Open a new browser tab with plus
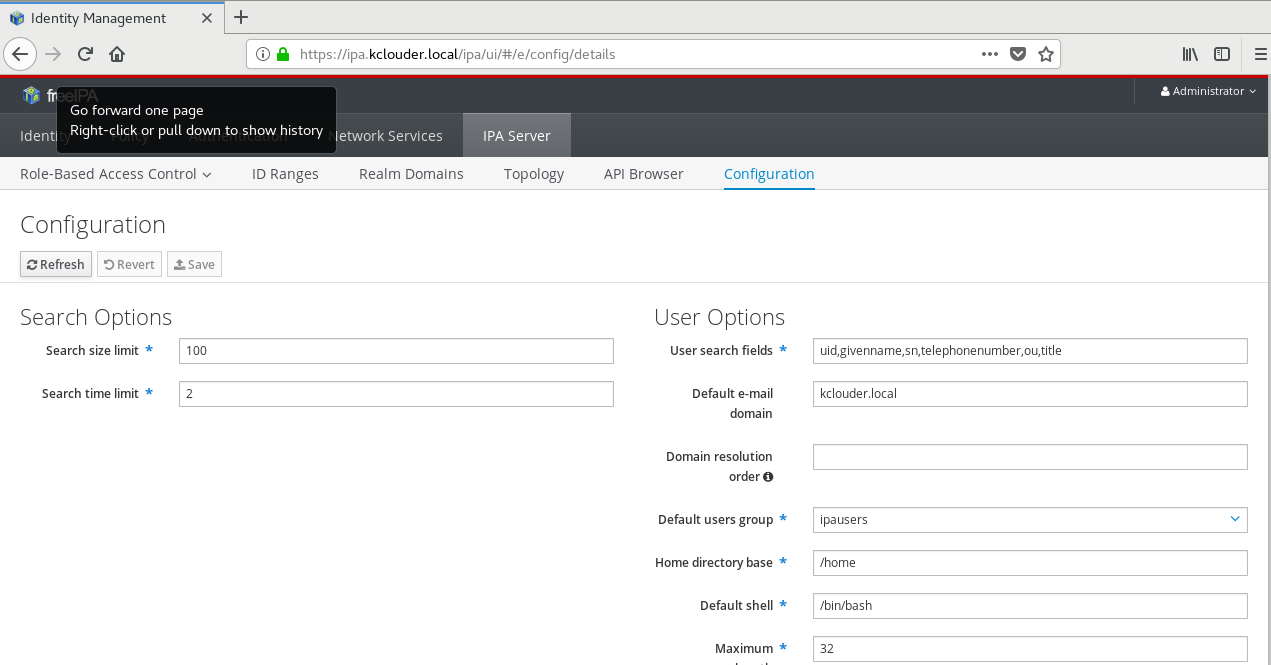 241,17
